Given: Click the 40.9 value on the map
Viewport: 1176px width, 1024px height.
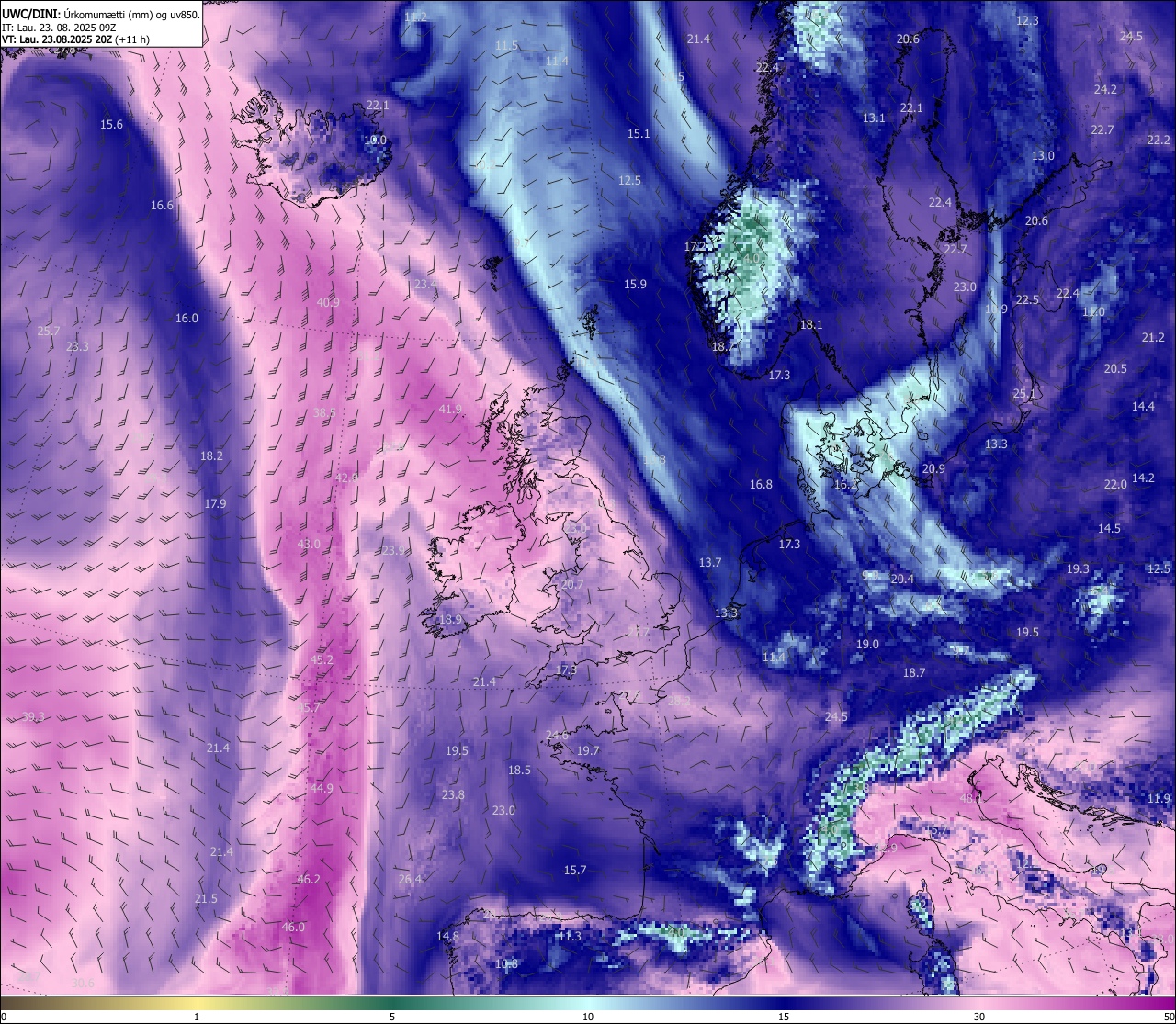Looking at the screenshot, I should click(328, 302).
